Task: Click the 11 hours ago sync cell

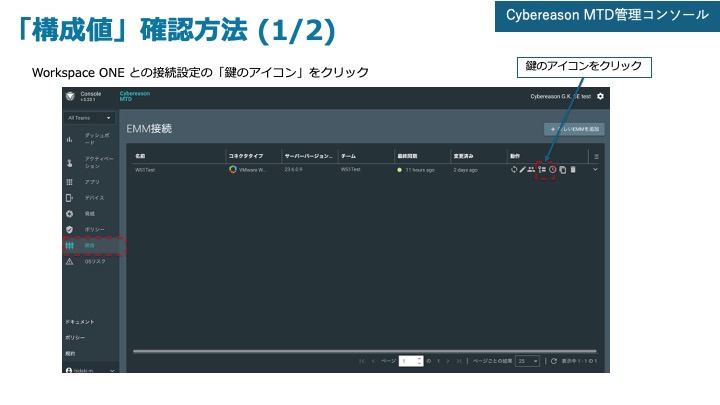Action: (420, 170)
